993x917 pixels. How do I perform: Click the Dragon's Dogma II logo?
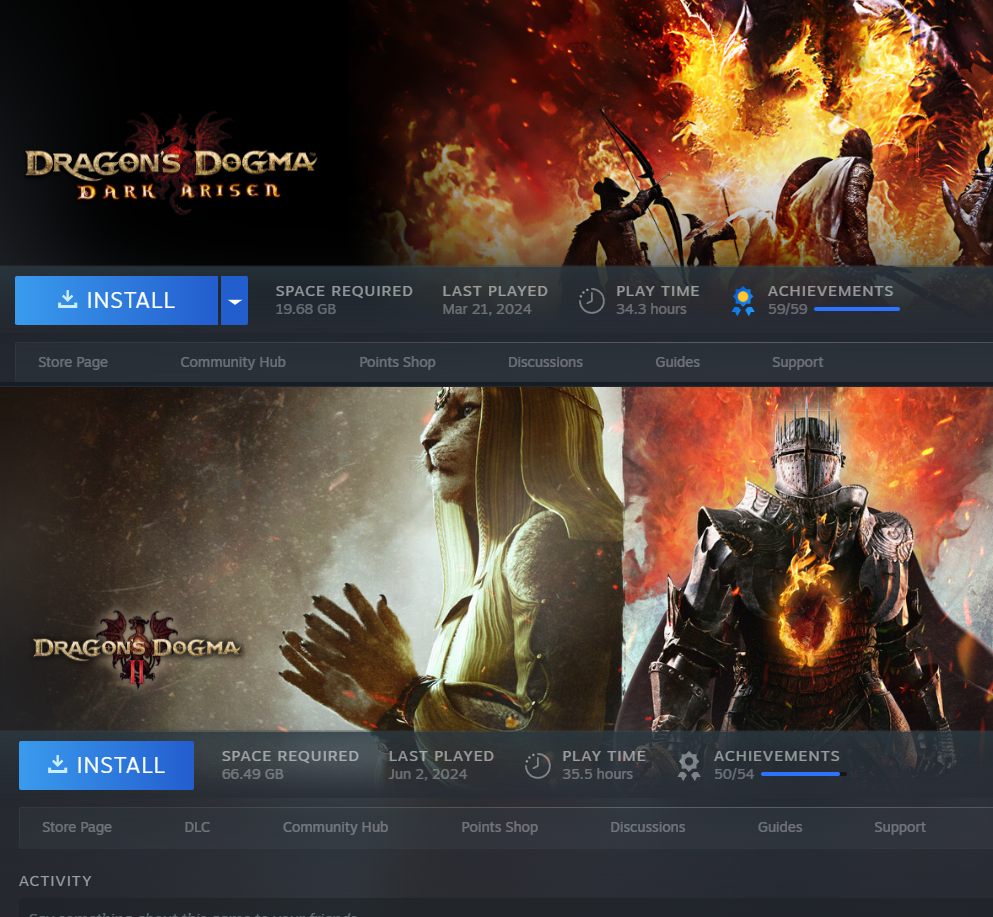click(x=137, y=648)
